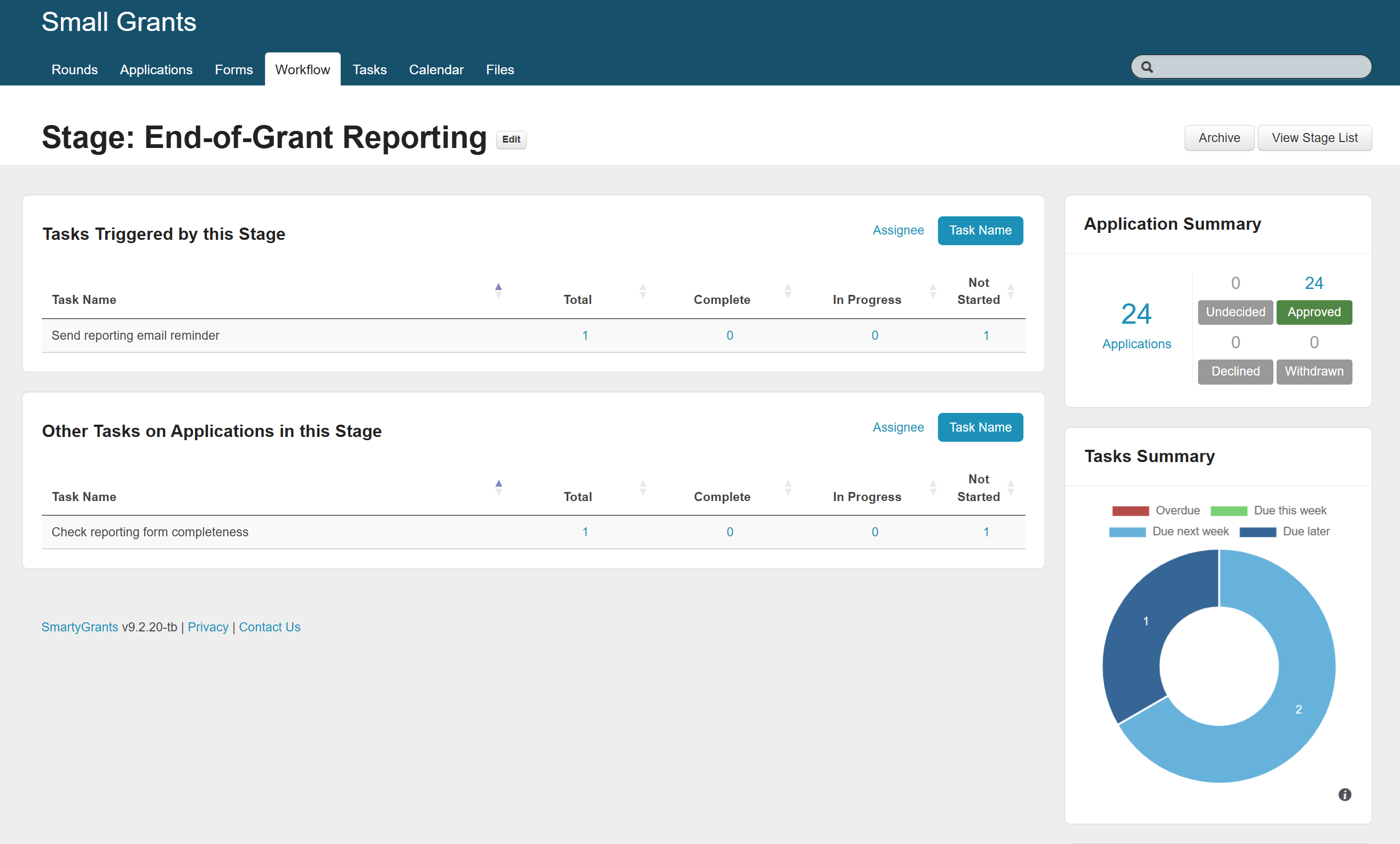Open the Rounds tab

point(74,69)
